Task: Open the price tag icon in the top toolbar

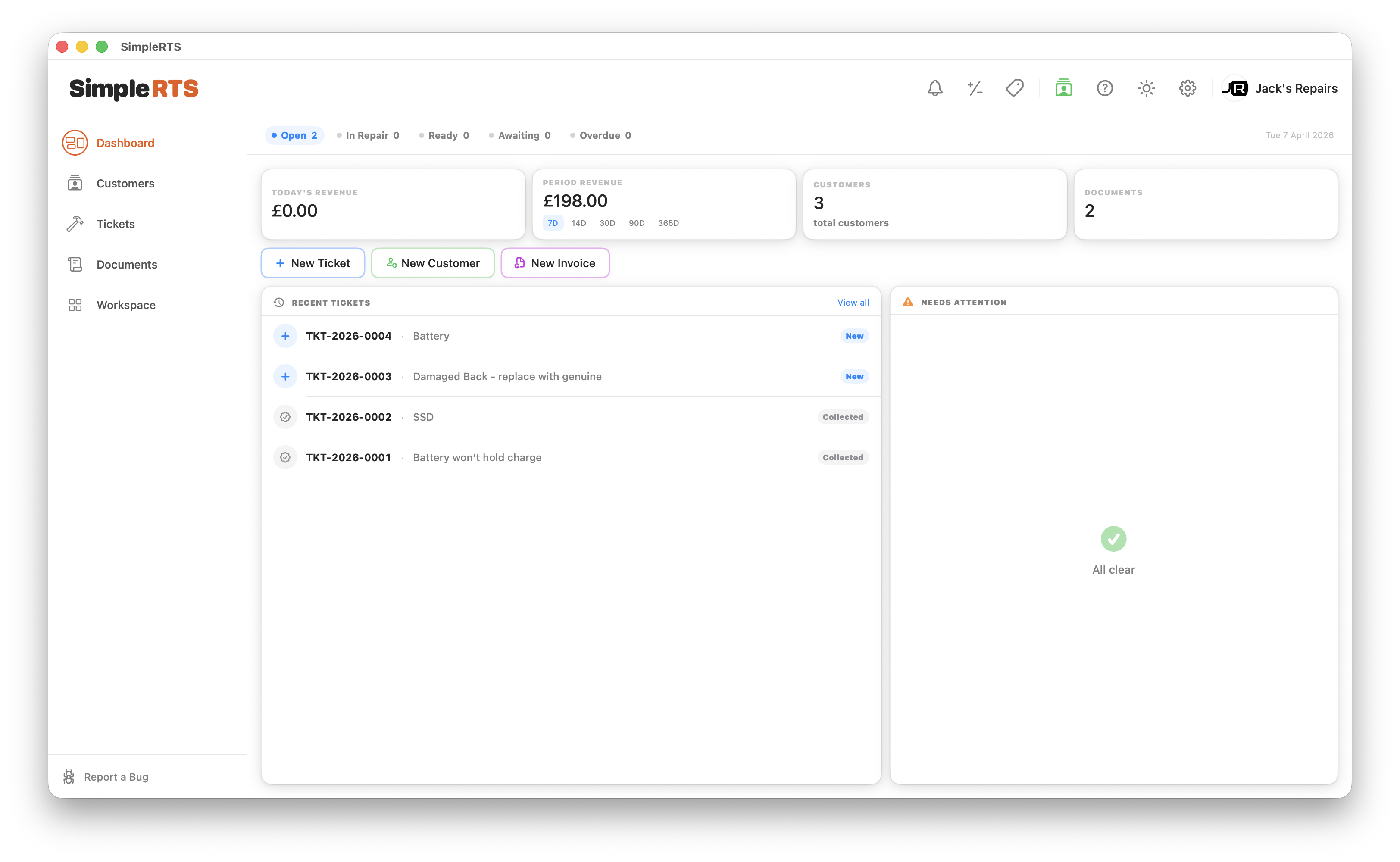Action: click(x=1015, y=88)
